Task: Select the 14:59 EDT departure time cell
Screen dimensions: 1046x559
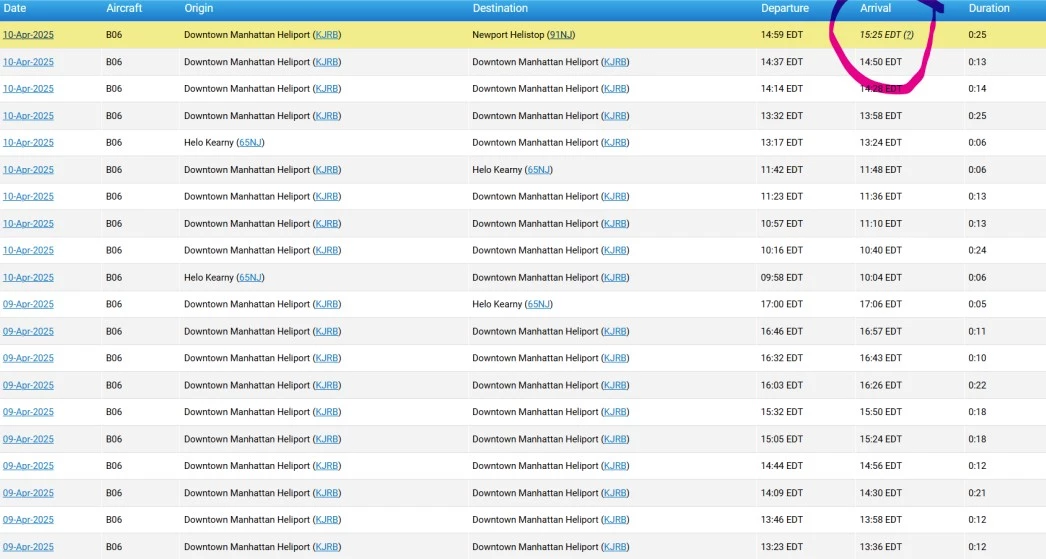Action: 782,35
